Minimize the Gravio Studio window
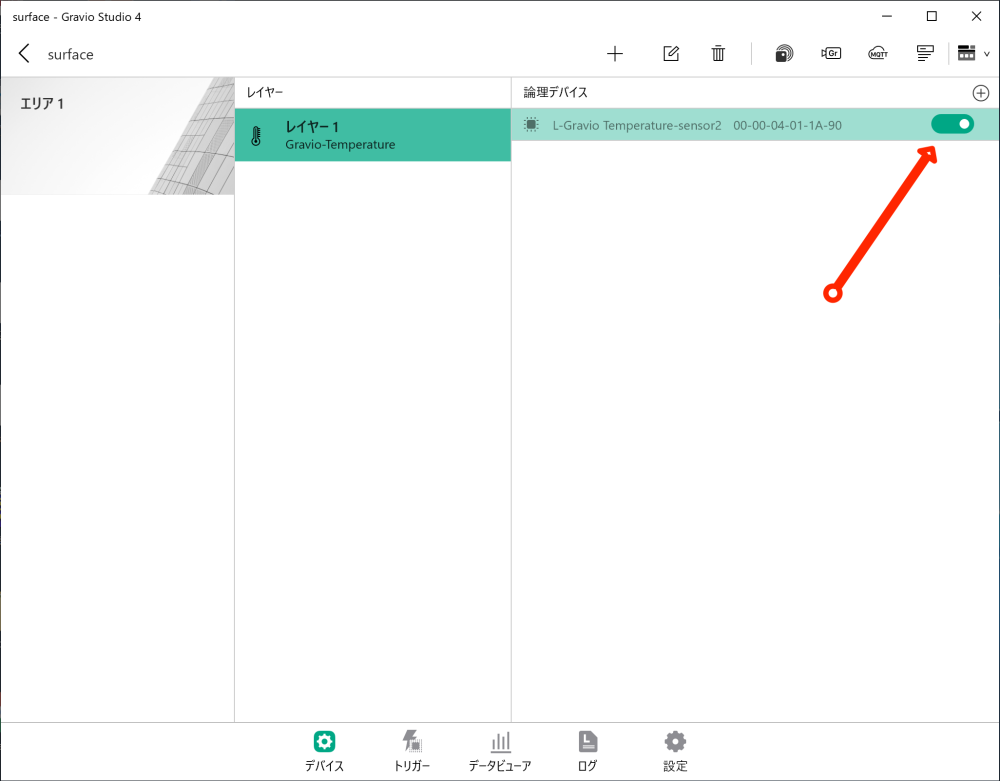This screenshot has width=1000, height=781. pos(886,17)
